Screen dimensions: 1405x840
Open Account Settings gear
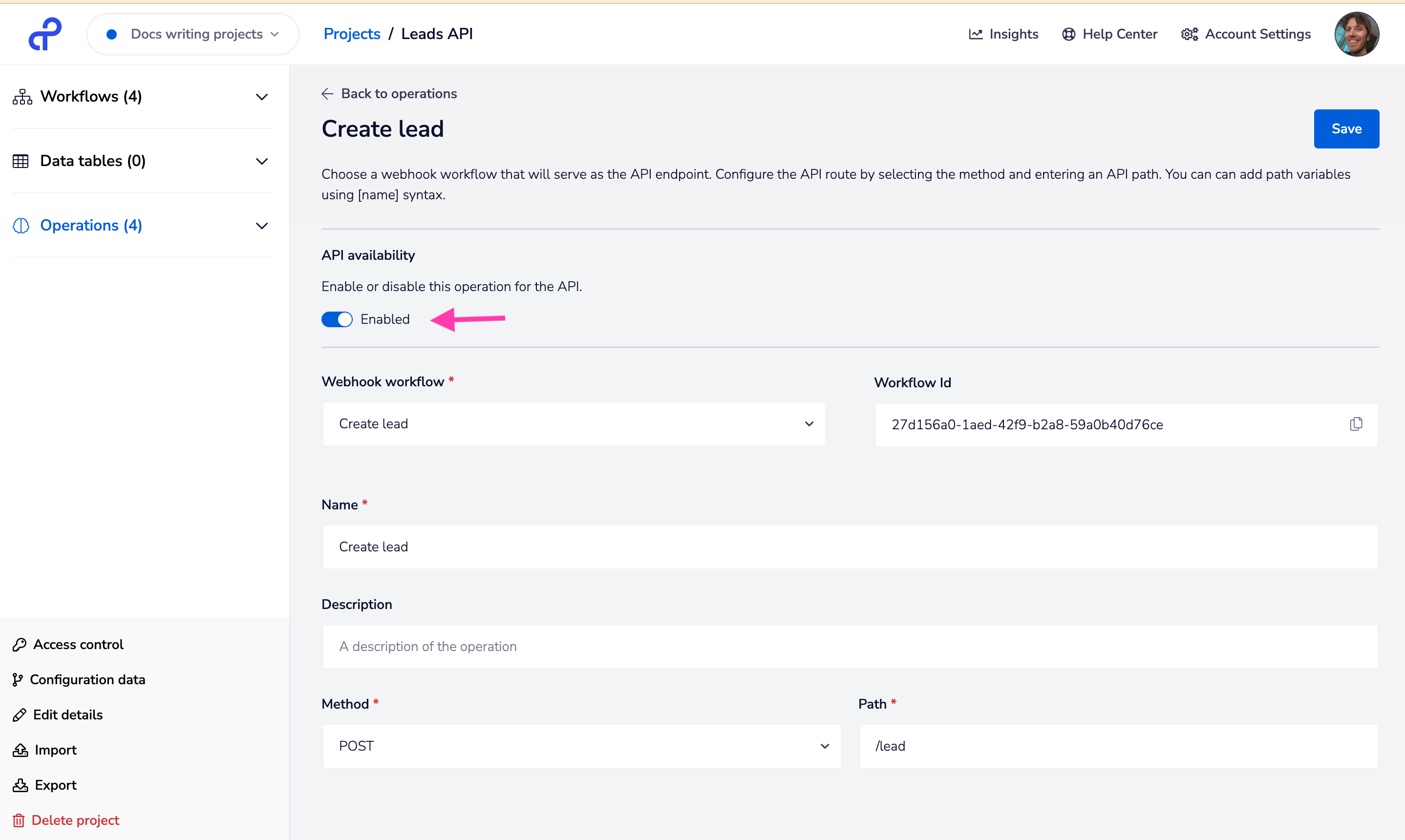tap(1190, 34)
